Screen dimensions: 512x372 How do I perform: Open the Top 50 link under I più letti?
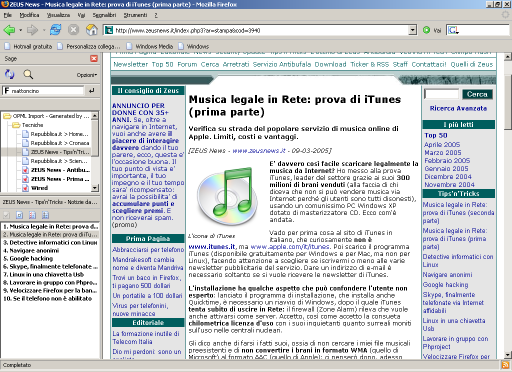tap(436, 135)
